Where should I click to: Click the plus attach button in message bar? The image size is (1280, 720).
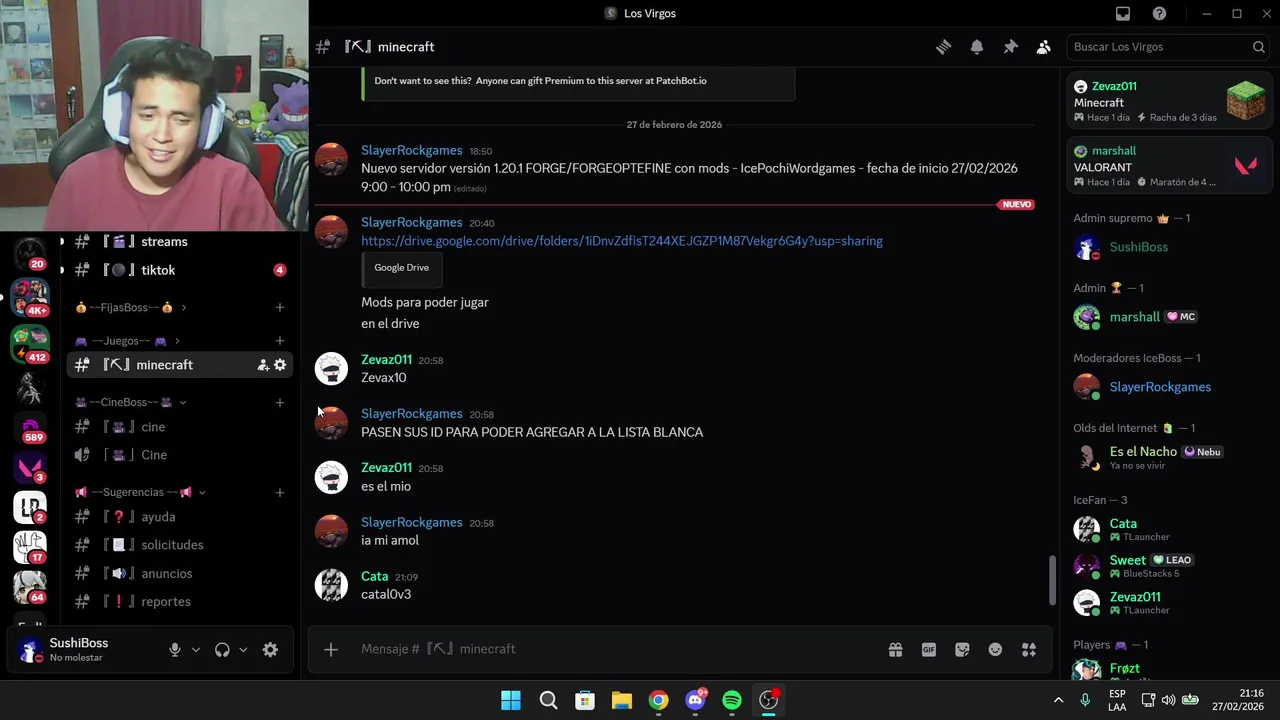pos(331,650)
